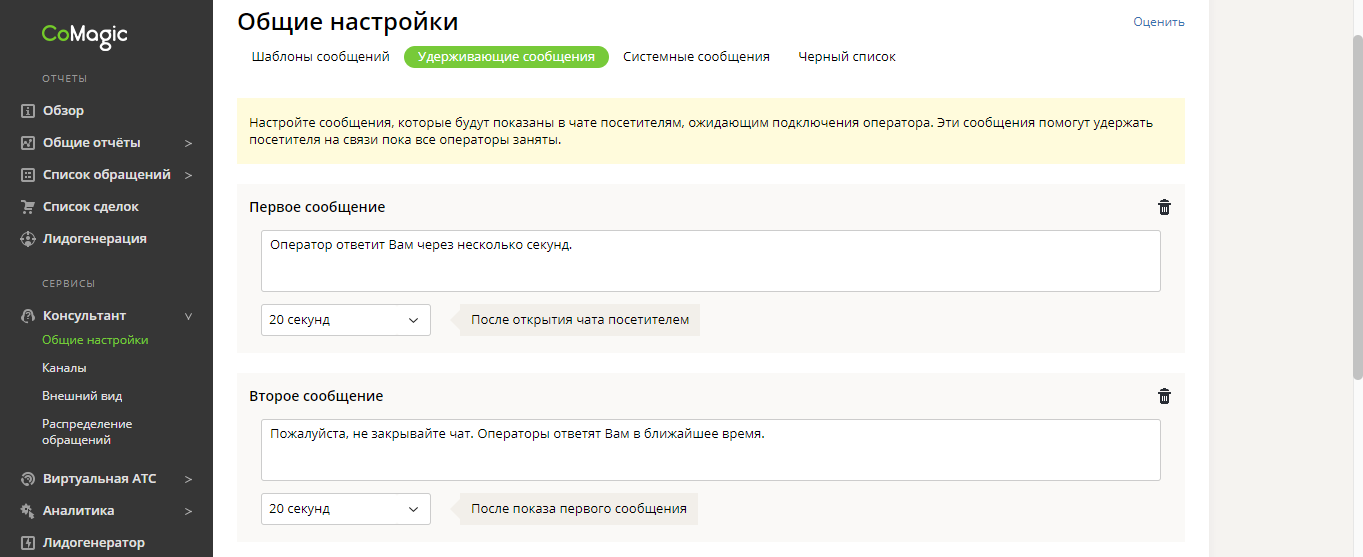
Task: Click the page's vertical scrollbar
Action: (1357, 200)
